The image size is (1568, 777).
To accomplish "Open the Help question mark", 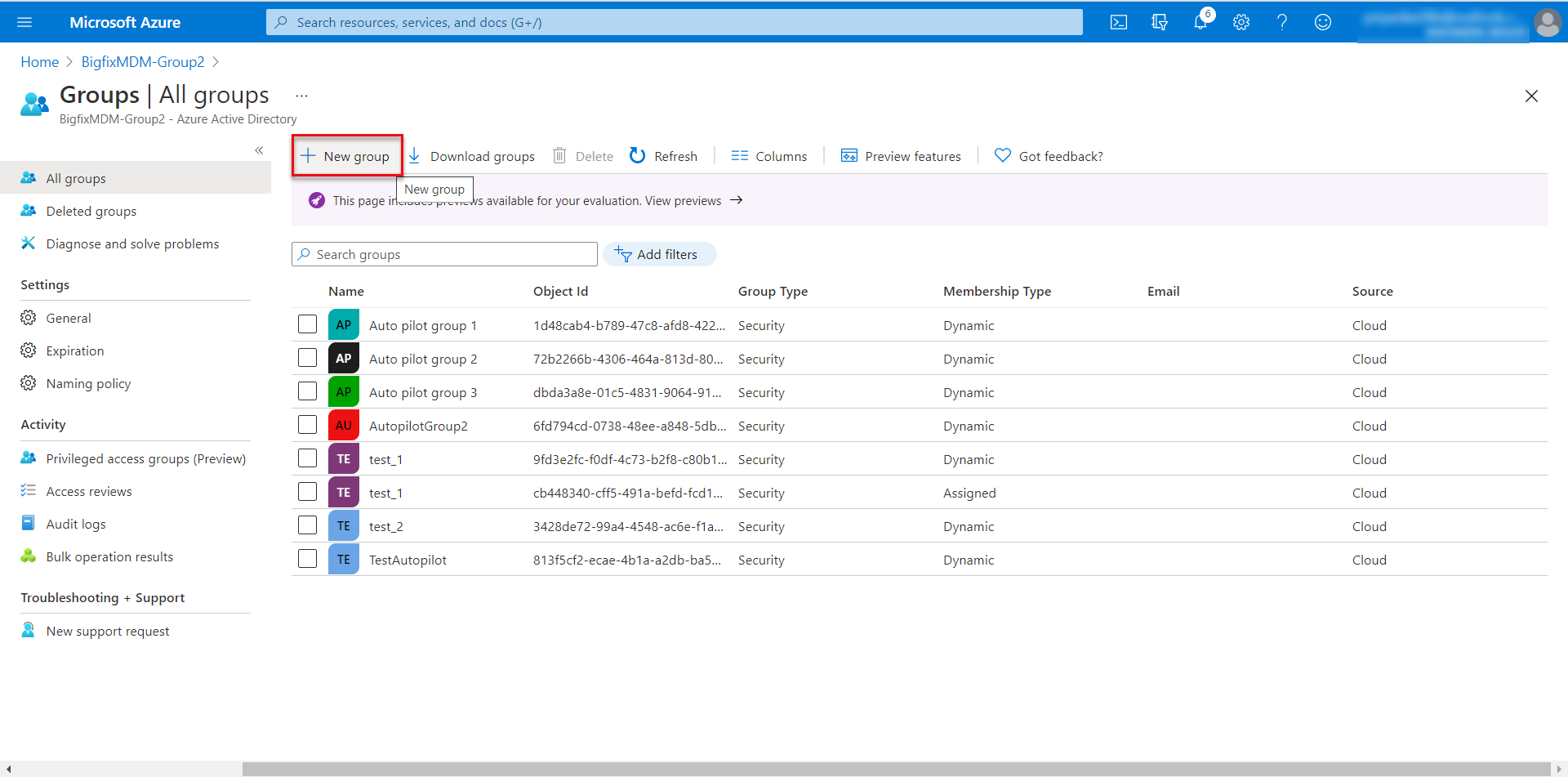I will tap(1282, 22).
